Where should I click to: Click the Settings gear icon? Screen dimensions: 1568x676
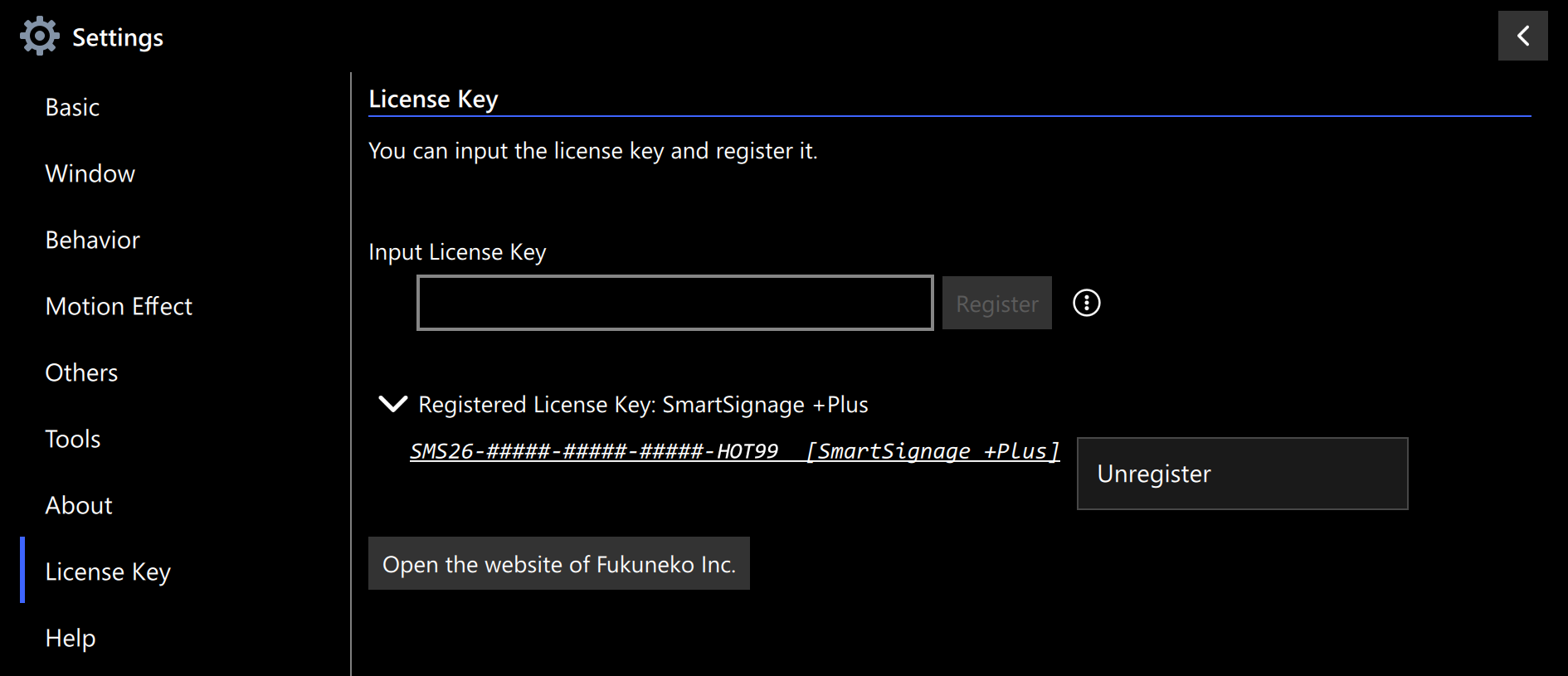(x=39, y=36)
